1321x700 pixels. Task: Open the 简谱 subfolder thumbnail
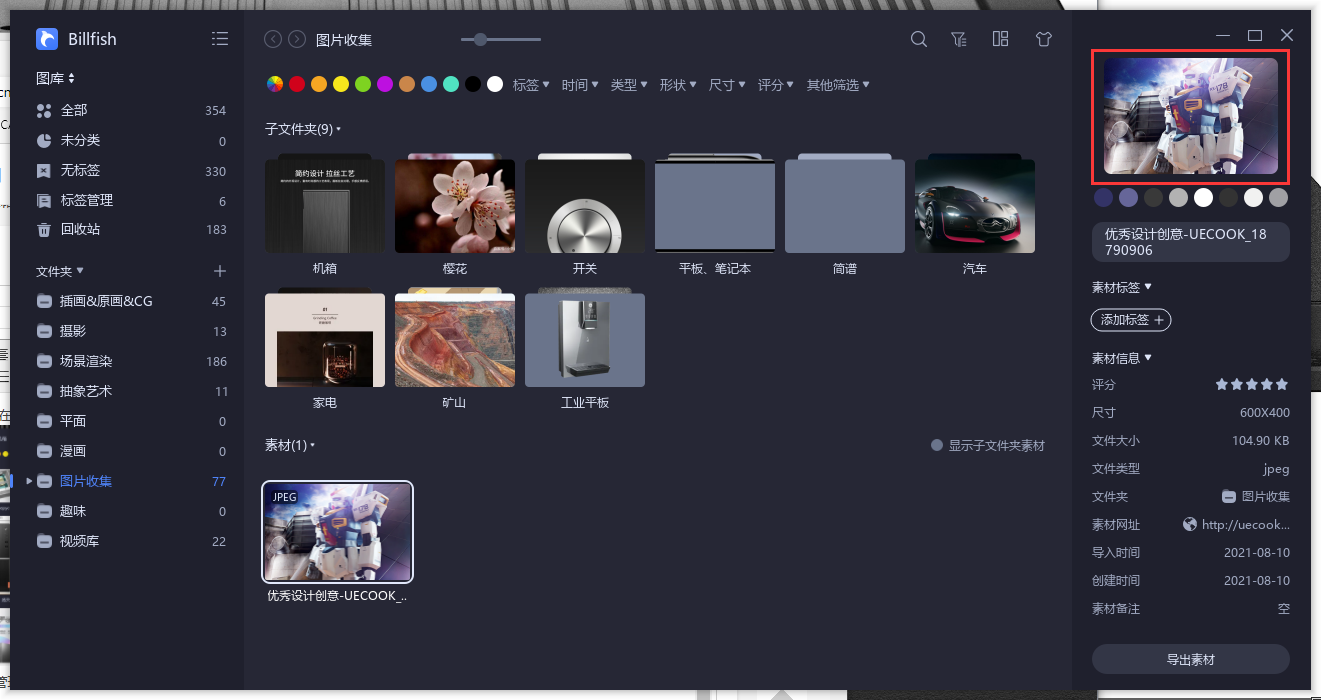click(x=845, y=205)
